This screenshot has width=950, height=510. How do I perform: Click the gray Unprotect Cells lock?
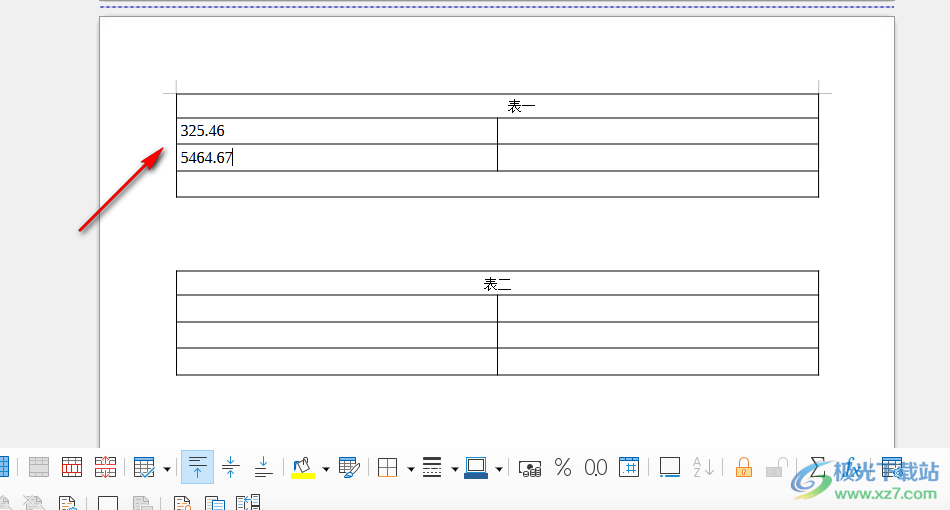[x=777, y=468]
